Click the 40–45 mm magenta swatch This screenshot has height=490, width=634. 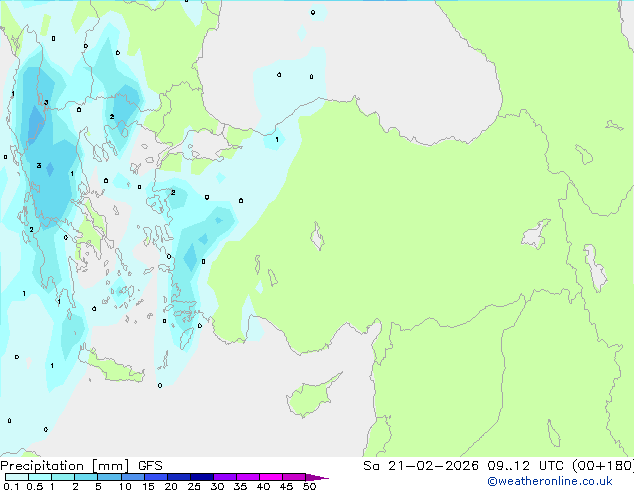coord(271,477)
